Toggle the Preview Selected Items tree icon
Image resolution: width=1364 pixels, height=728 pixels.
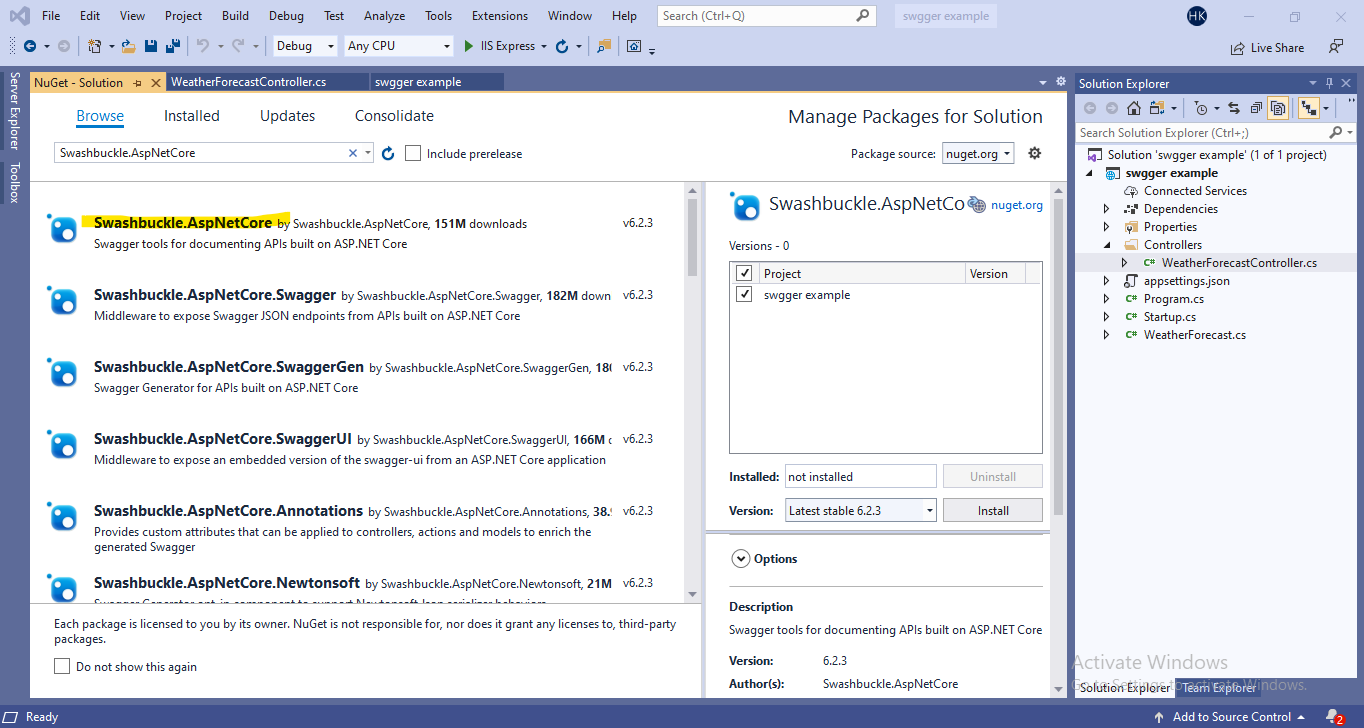coord(1307,108)
